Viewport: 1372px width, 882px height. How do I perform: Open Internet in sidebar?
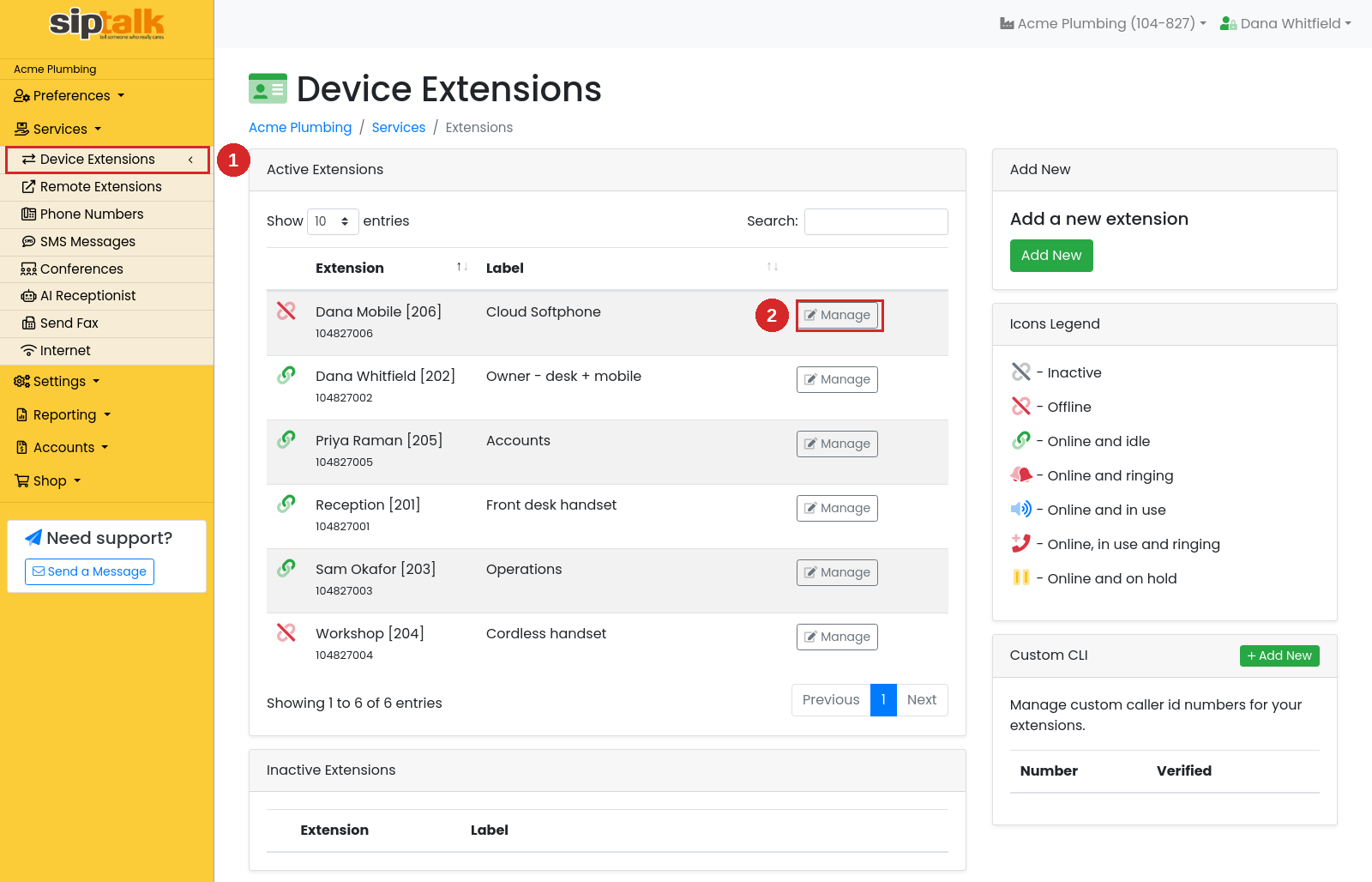[107, 351]
